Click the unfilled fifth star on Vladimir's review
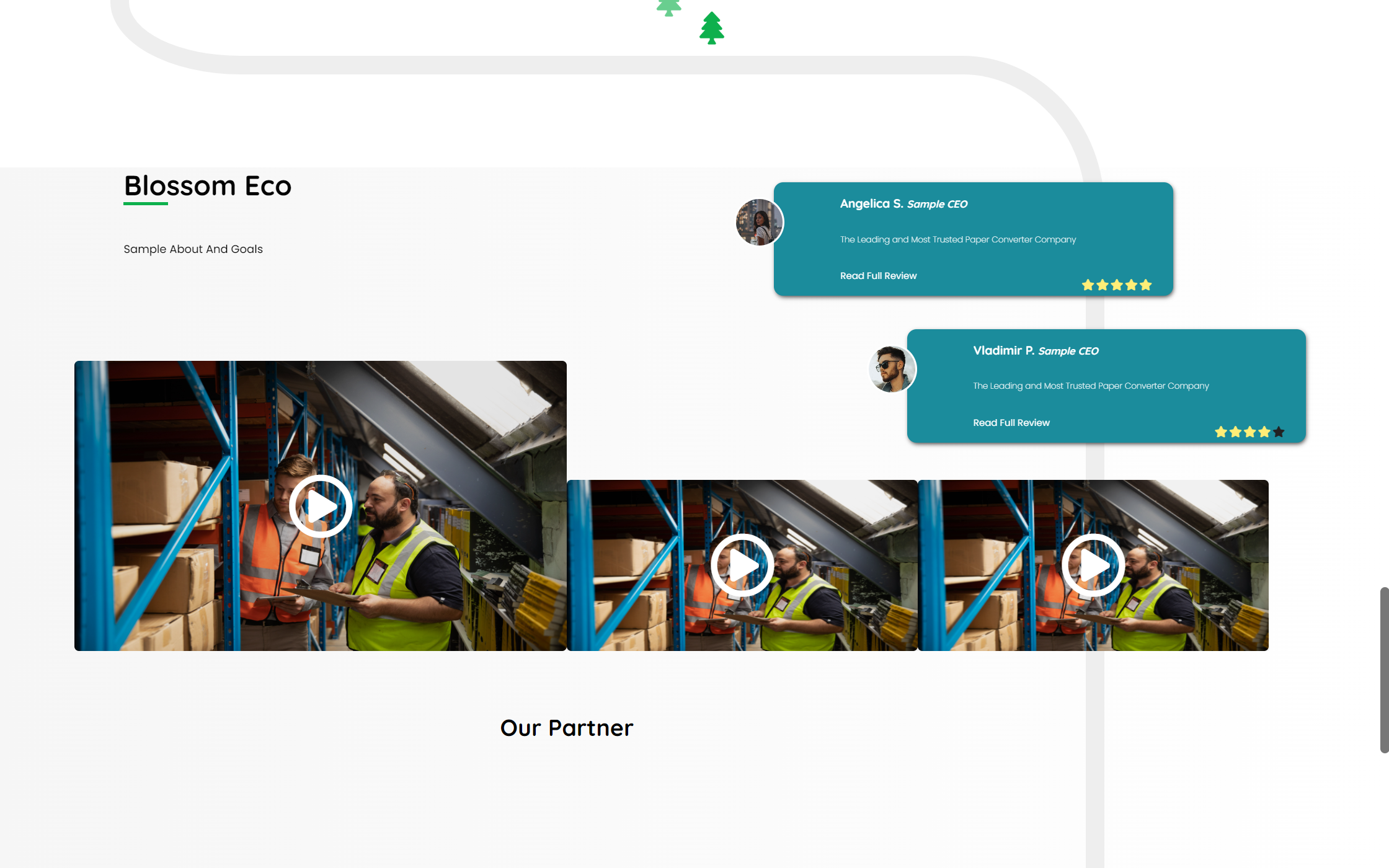Screen dimensions: 1389x868 1279,432
